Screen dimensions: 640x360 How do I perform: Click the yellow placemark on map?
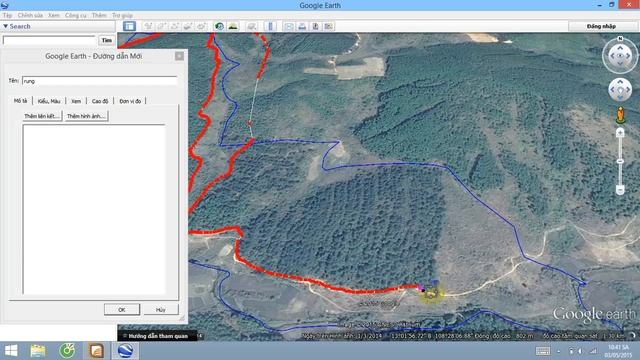point(432,293)
